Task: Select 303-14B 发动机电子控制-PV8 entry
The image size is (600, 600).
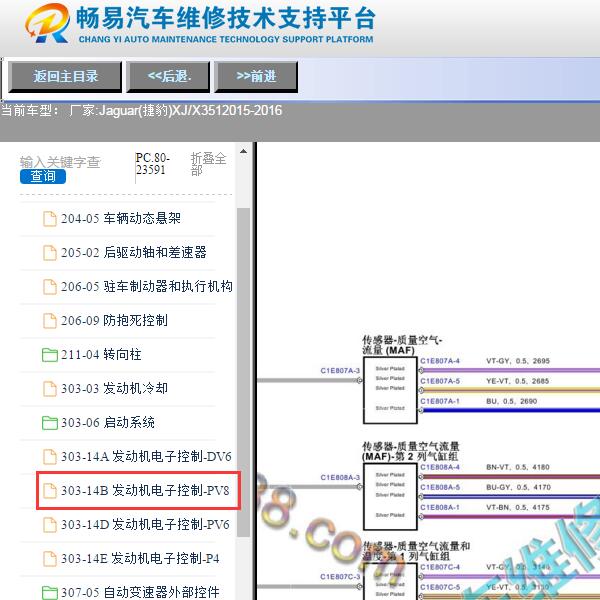Action: click(x=145, y=491)
